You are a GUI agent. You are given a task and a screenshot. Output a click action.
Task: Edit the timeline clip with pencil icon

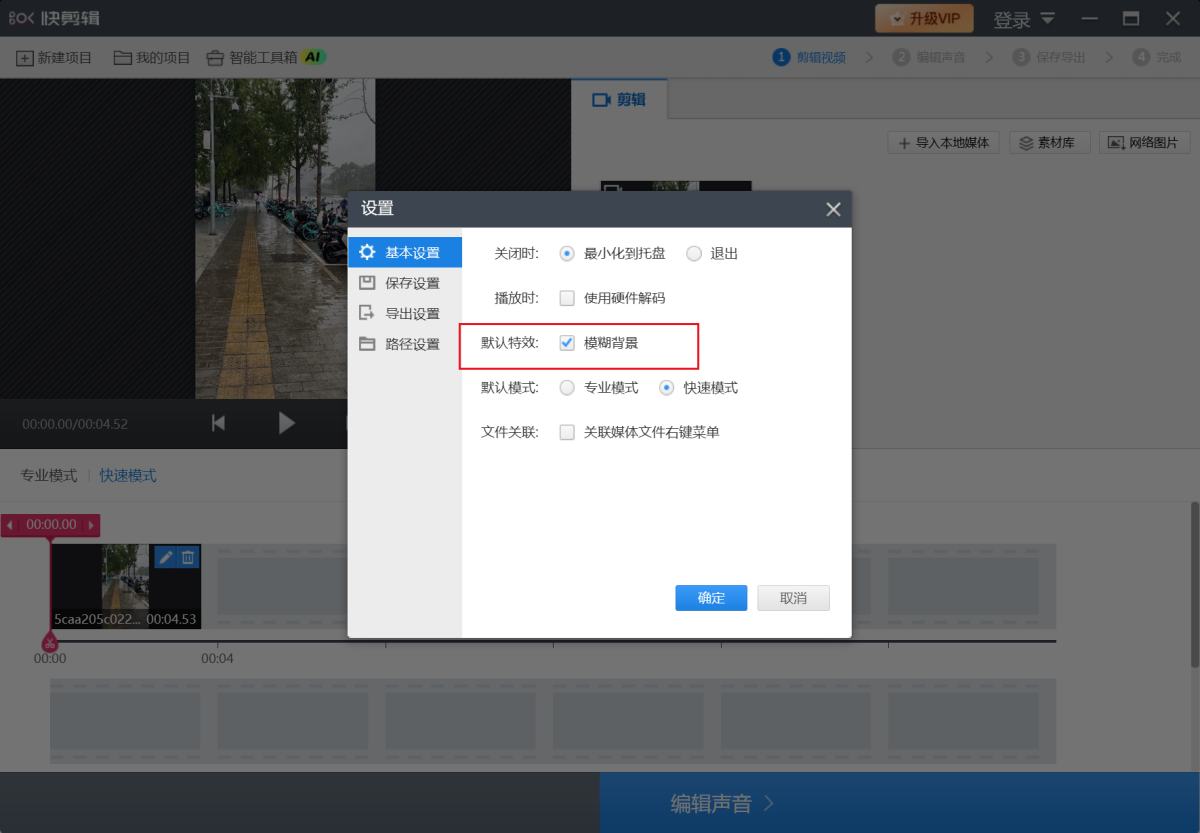click(x=166, y=557)
